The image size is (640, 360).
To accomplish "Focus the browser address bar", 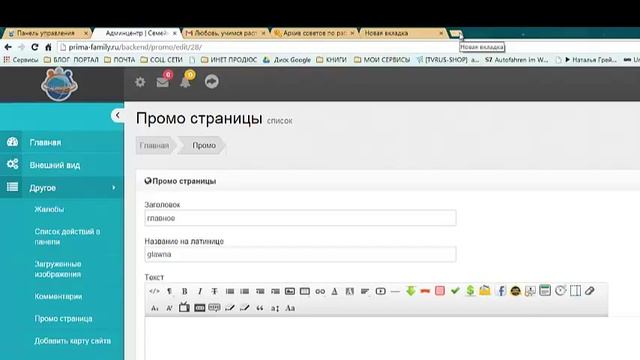I will tap(347, 47).
